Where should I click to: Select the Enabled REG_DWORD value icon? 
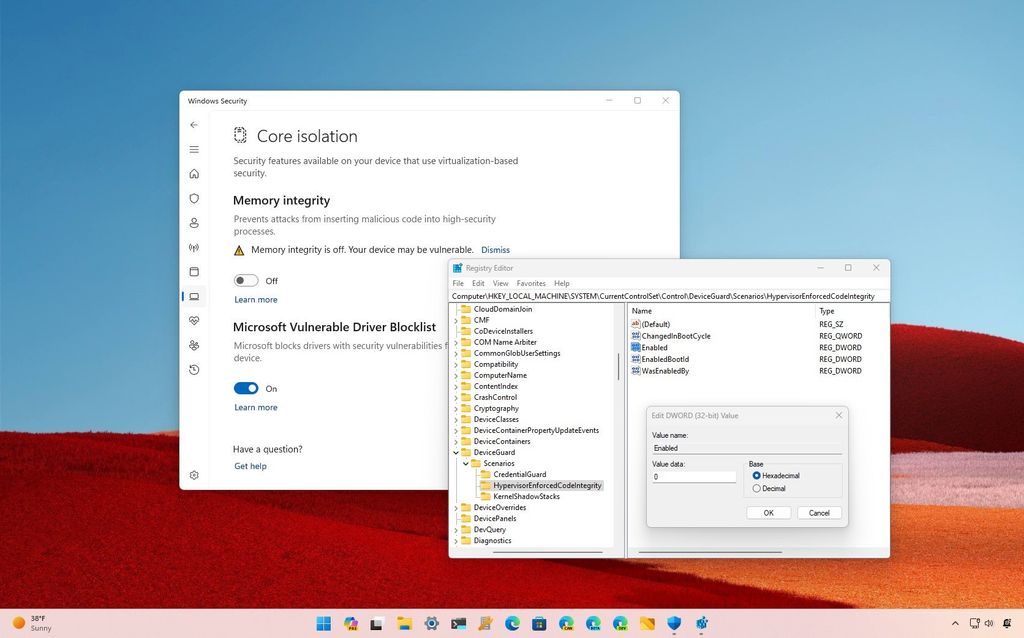pos(637,347)
